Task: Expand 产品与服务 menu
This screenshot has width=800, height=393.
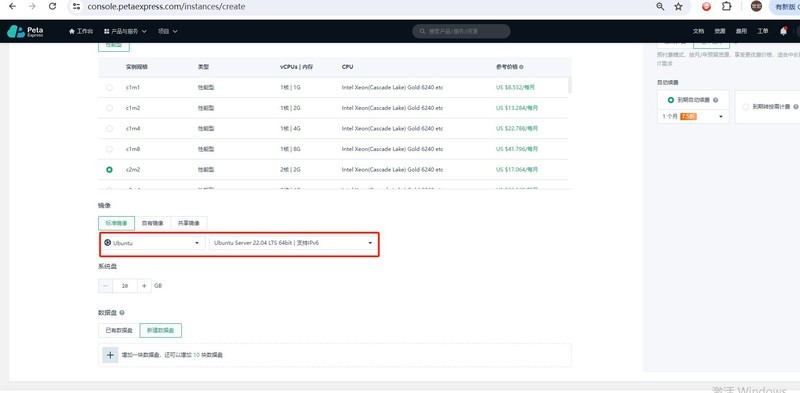Action: tap(125, 31)
